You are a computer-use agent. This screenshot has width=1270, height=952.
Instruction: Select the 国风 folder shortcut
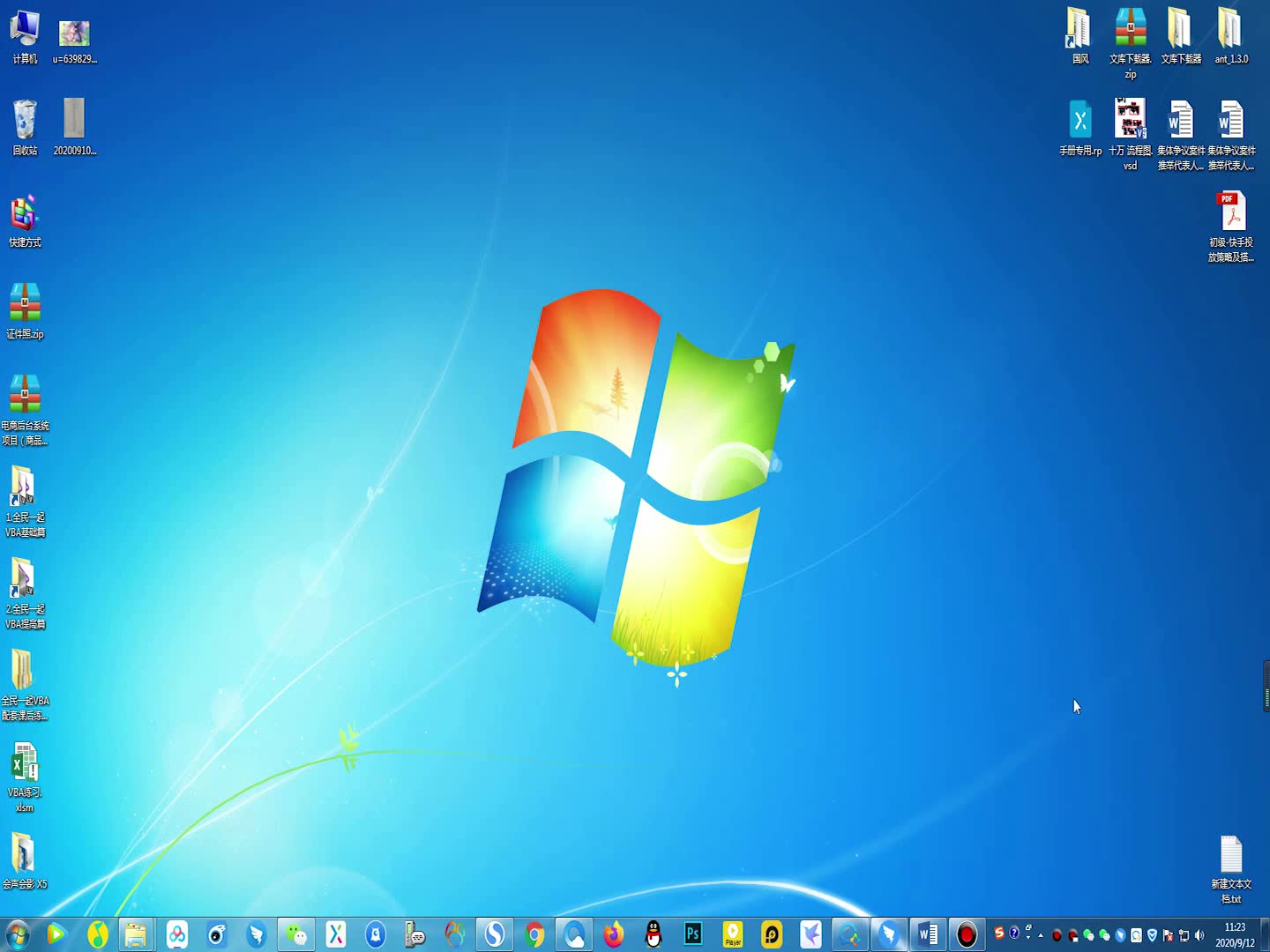[1079, 36]
